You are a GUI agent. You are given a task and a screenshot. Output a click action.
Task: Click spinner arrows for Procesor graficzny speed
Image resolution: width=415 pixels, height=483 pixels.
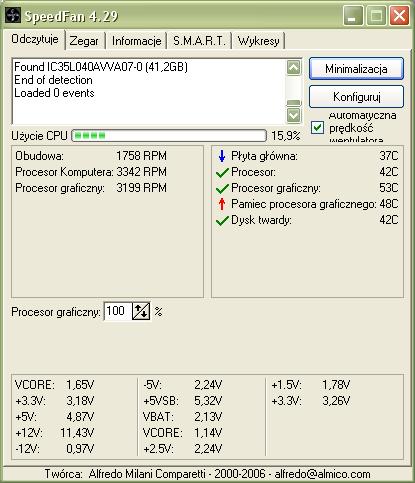[x=141, y=311]
